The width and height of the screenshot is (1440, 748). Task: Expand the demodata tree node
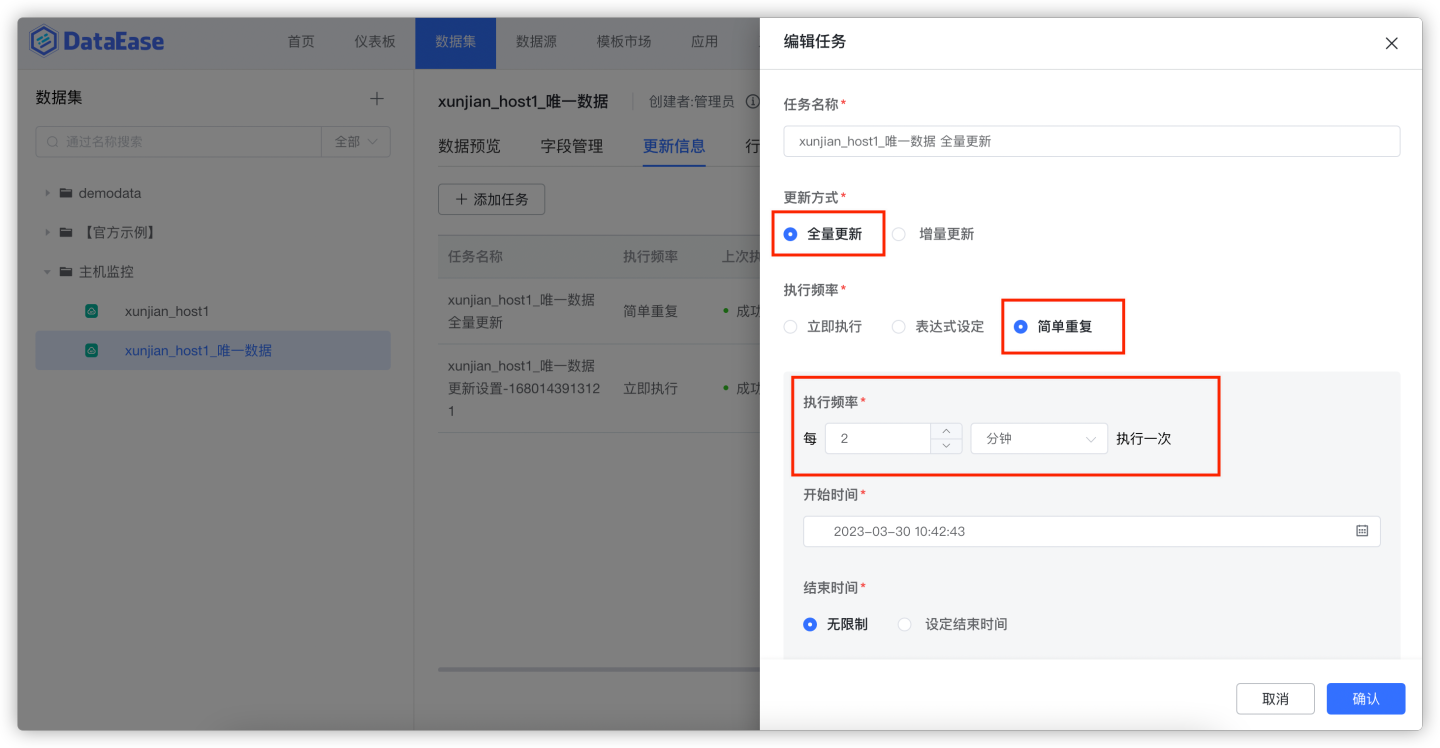pos(46,192)
